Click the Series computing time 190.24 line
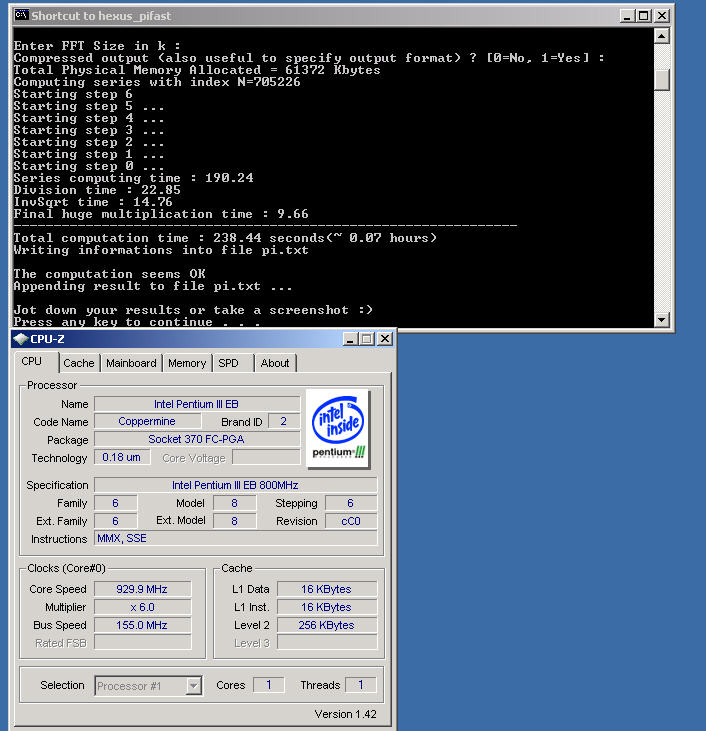Viewport: 706px width, 731px height. (x=133, y=178)
